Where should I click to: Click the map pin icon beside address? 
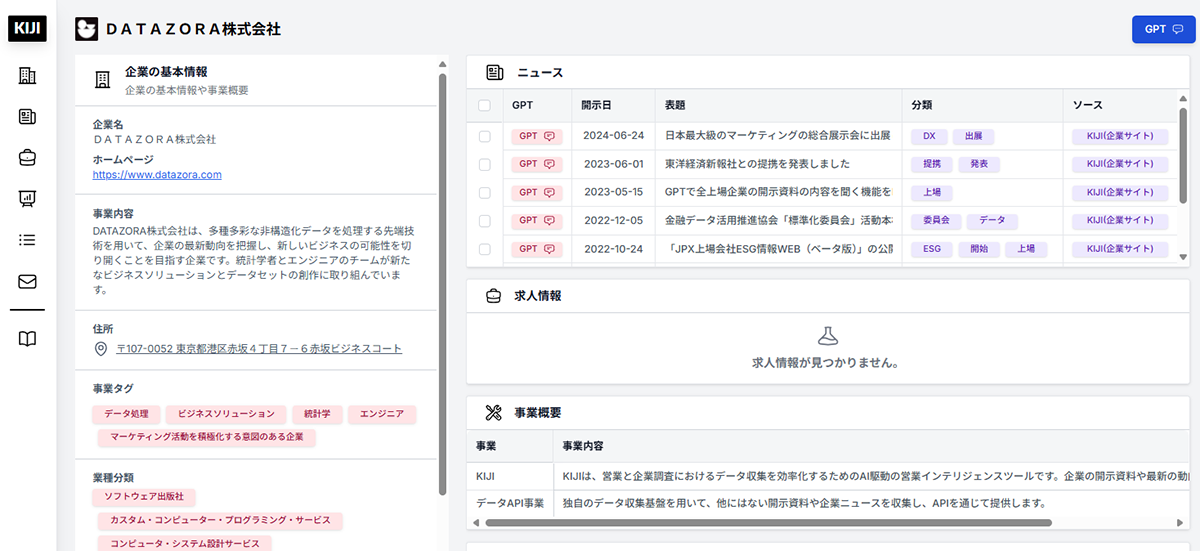(100, 349)
